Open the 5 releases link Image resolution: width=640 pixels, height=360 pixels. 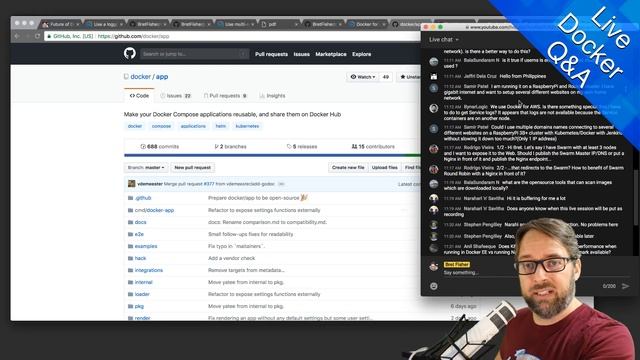(x=302, y=147)
